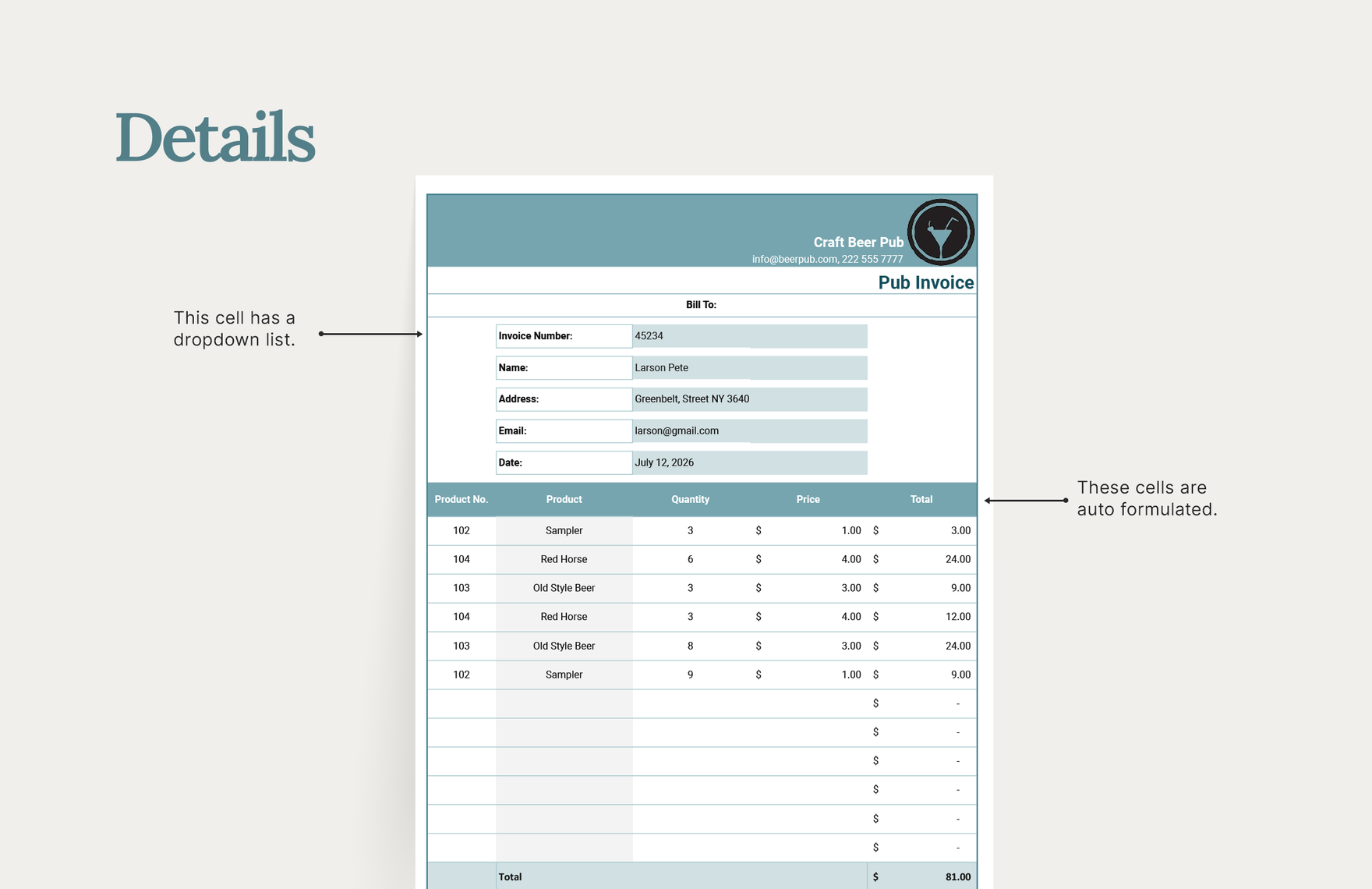Select the 'Craft Beer Pub' company name
This screenshot has height=889, width=1372.
tap(858, 243)
